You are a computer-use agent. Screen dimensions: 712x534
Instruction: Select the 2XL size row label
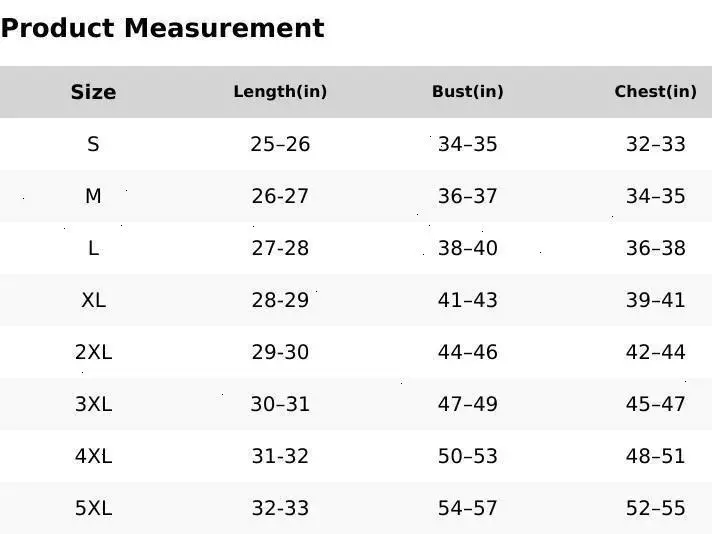tap(93, 352)
